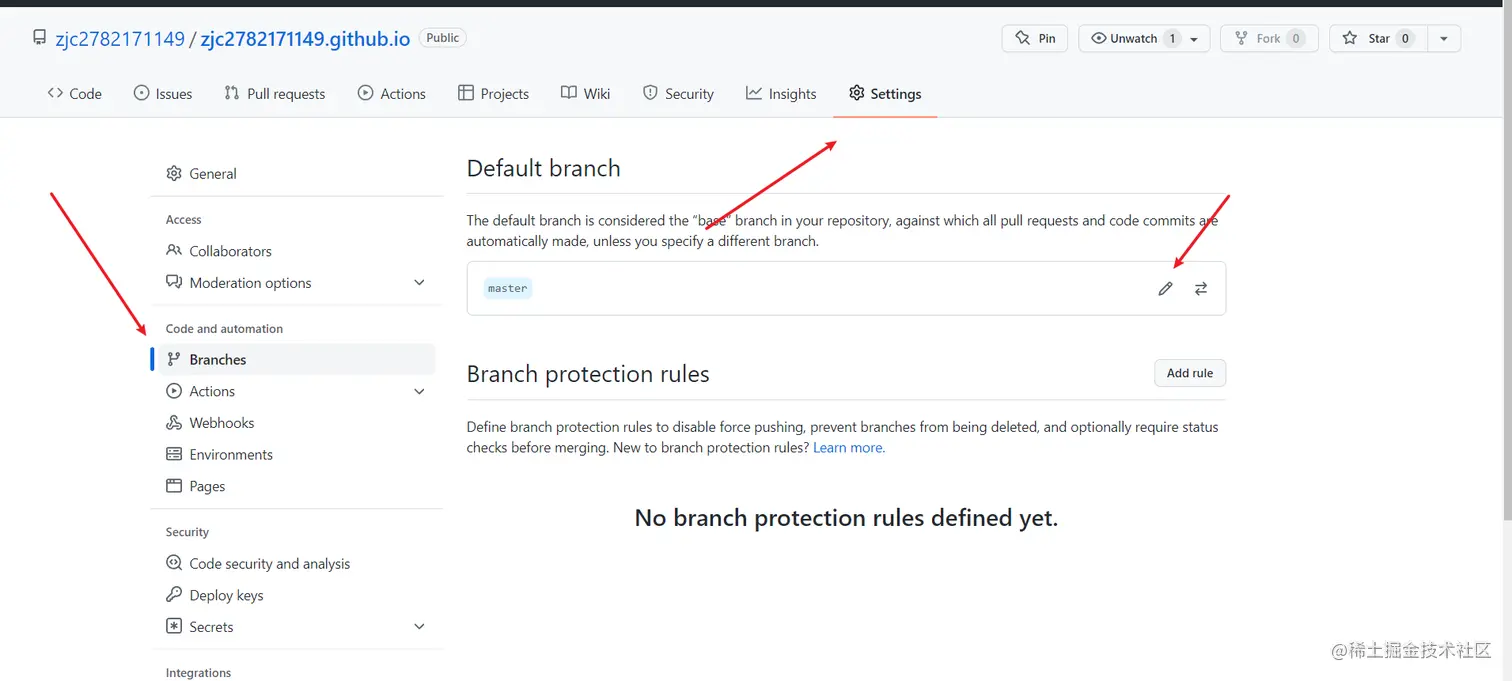Click the Webhooks icon in sidebar

[174, 423]
